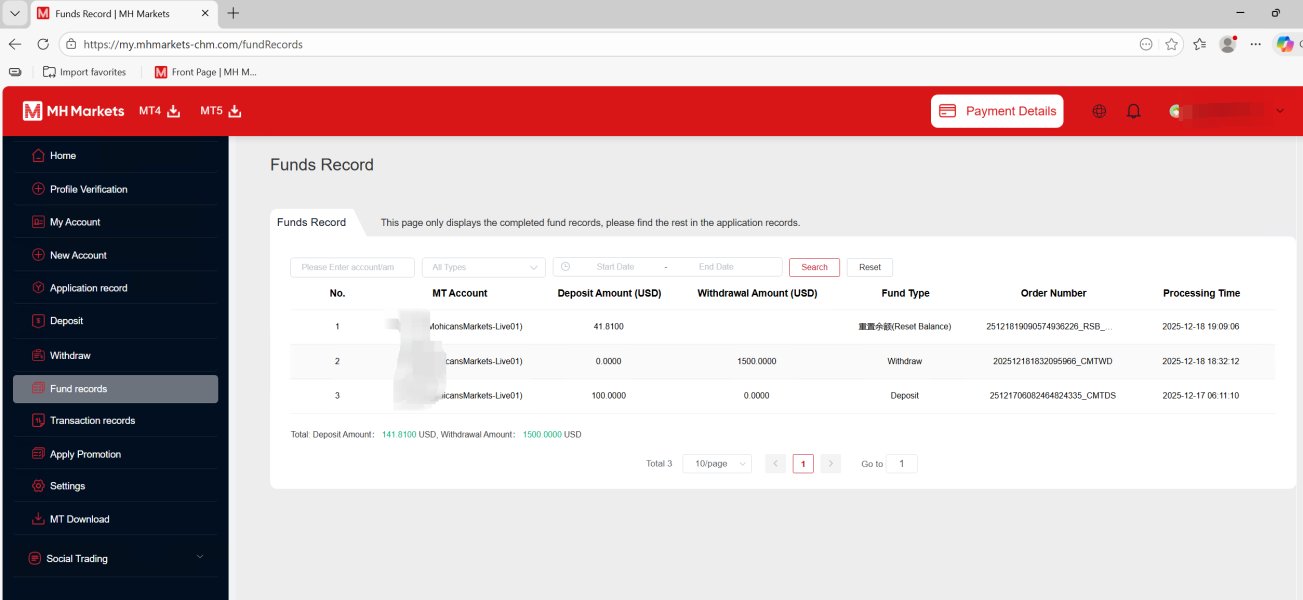
Task: Click the browser refresh icon
Action: [43, 44]
